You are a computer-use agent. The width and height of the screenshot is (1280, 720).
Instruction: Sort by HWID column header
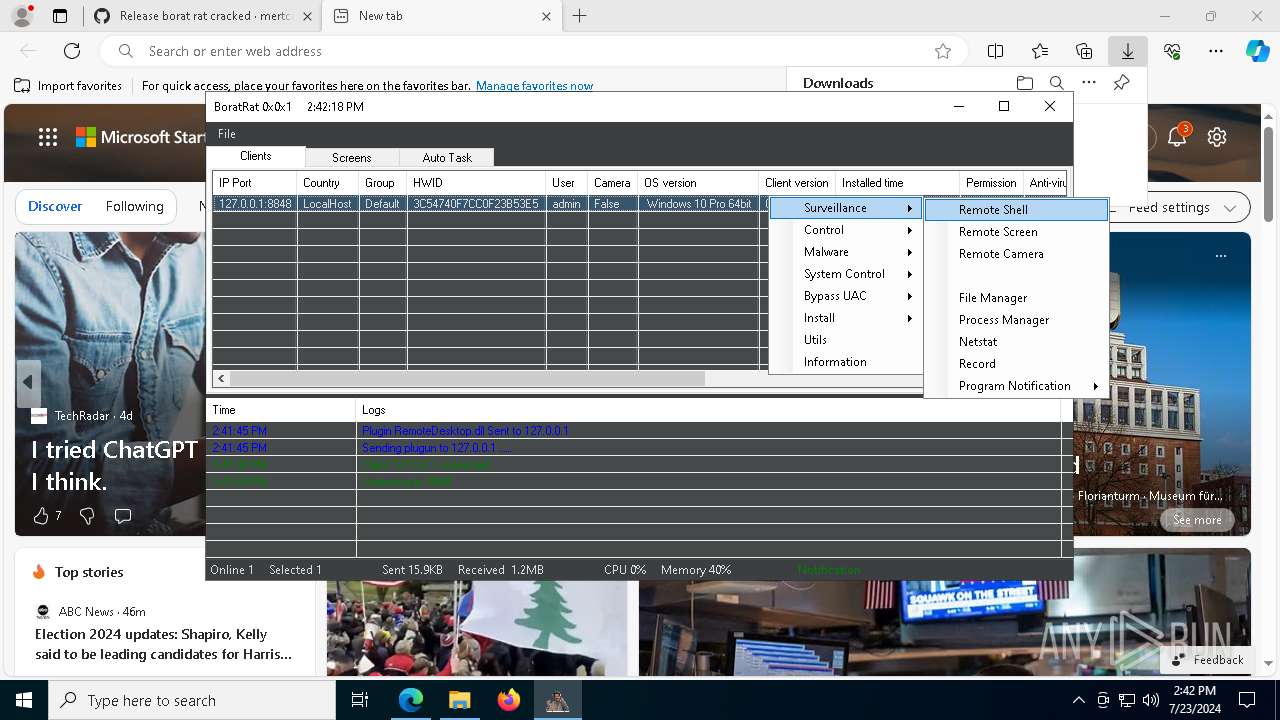(x=476, y=183)
